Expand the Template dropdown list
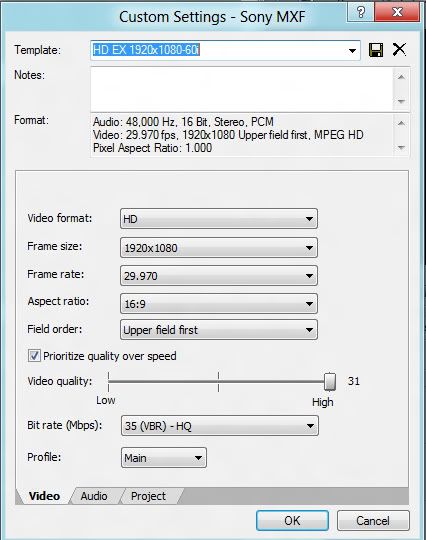 click(352, 51)
